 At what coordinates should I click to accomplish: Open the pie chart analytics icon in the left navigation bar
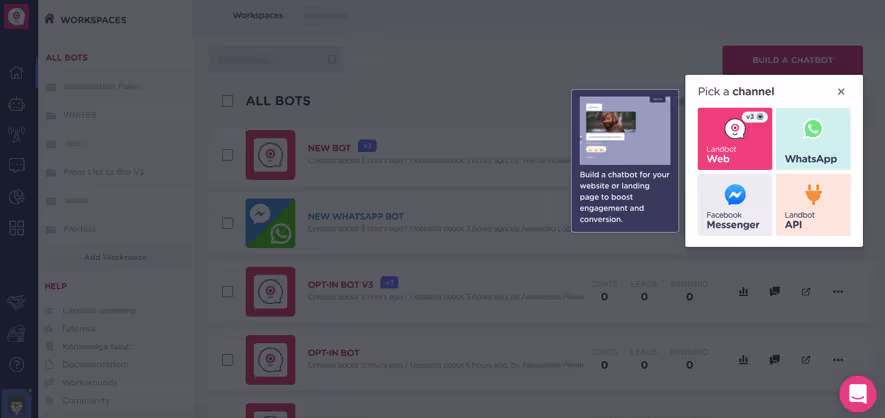16,197
